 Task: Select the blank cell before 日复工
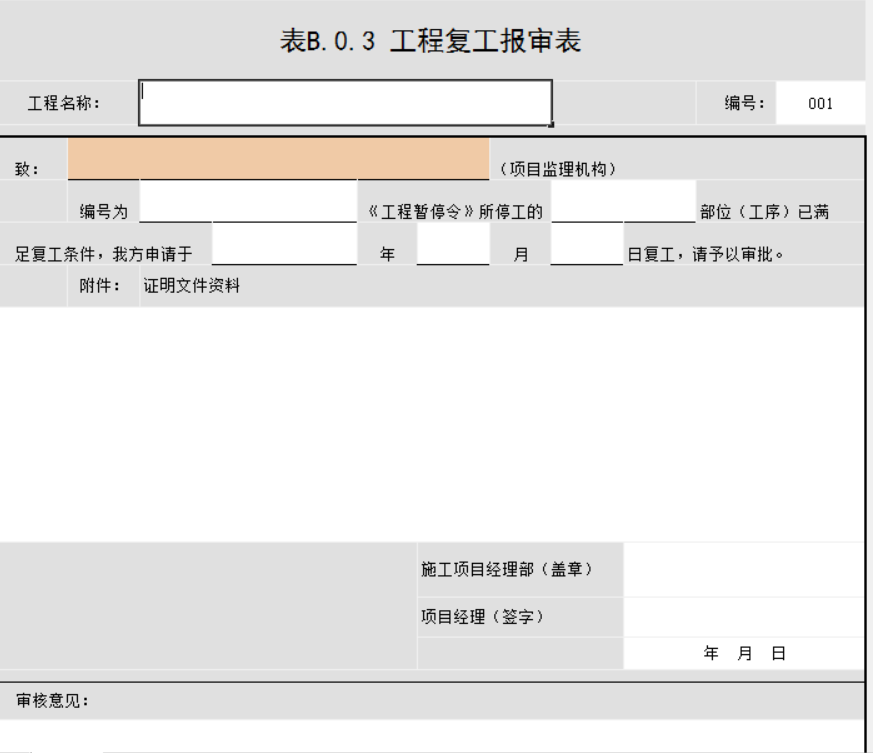click(586, 244)
